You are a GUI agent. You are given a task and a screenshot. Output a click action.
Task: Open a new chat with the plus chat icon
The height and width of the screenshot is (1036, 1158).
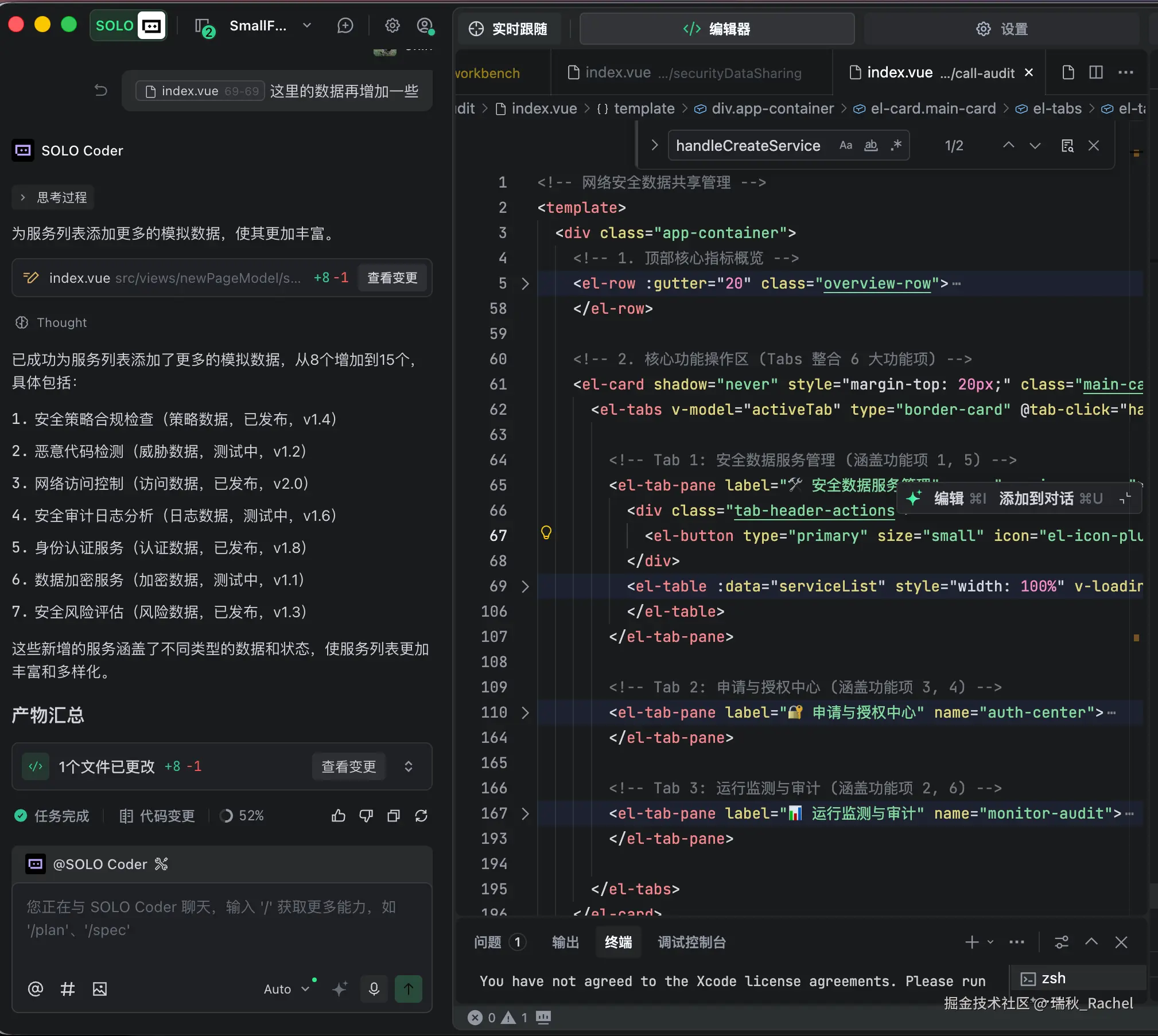345,25
